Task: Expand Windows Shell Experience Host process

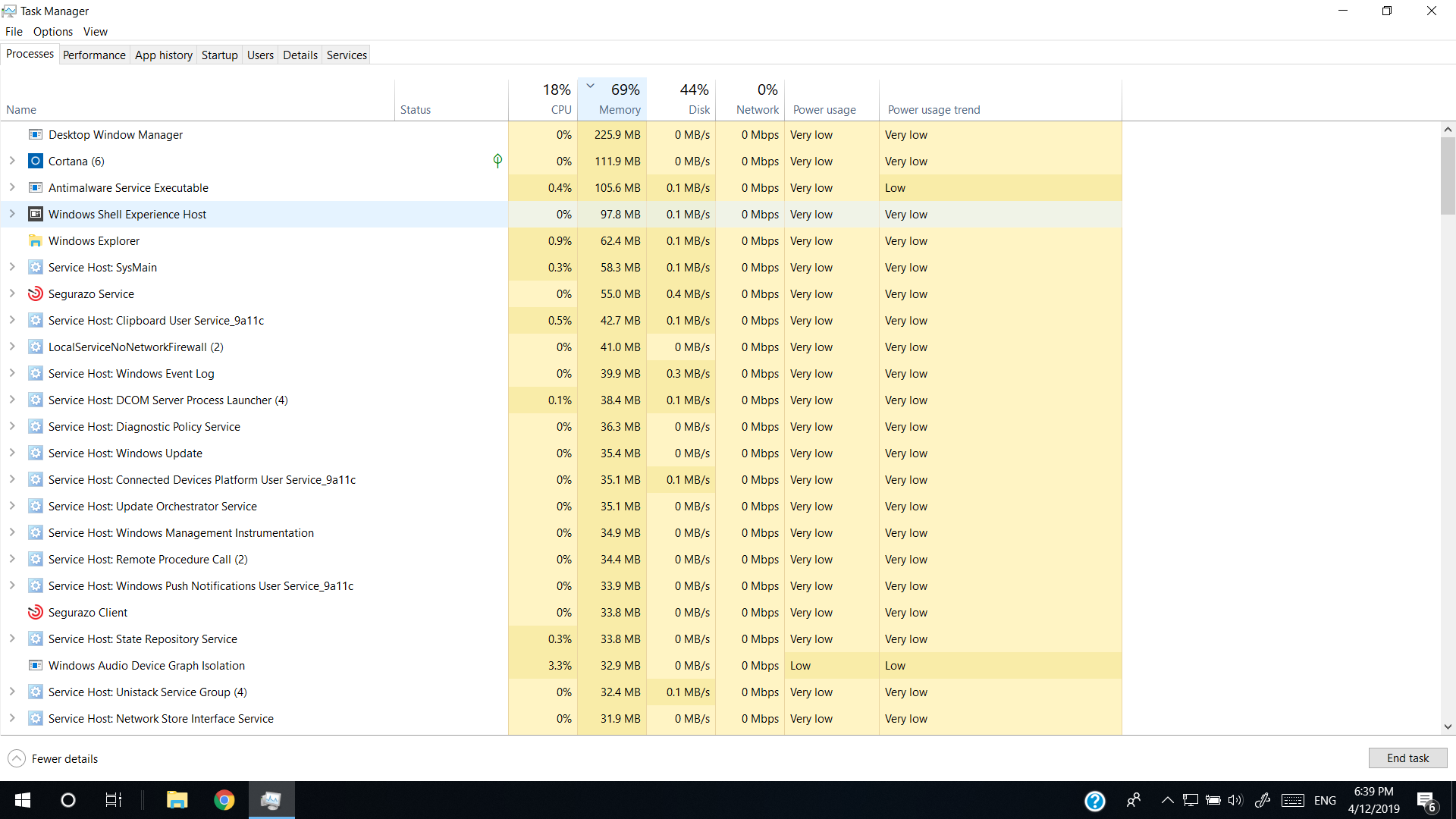Action: click(12, 214)
